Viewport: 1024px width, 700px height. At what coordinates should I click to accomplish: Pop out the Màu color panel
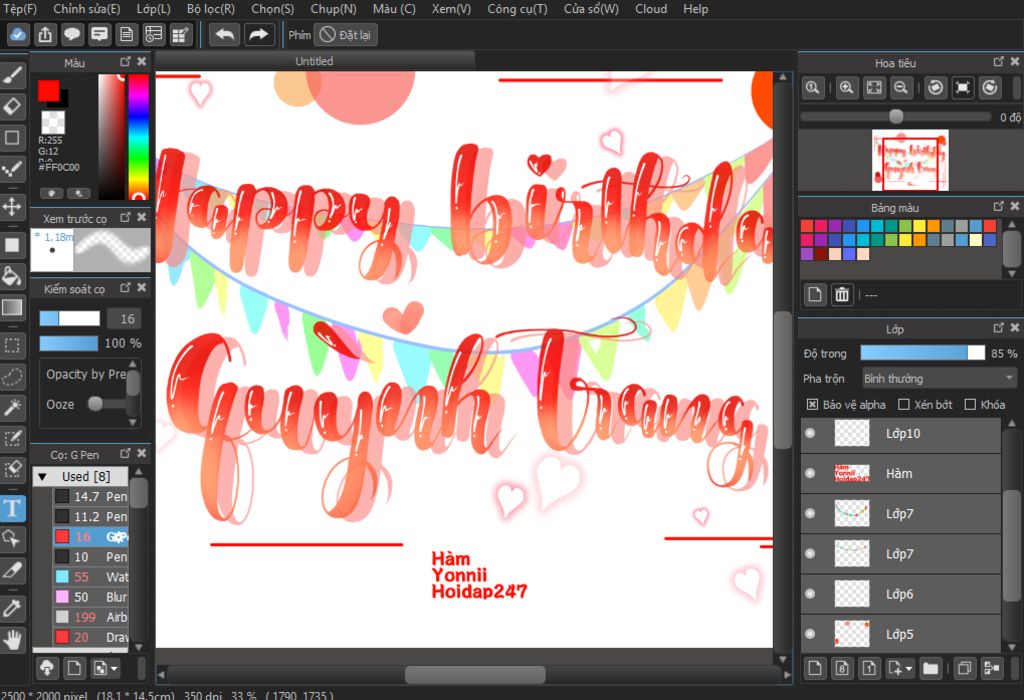(125, 61)
